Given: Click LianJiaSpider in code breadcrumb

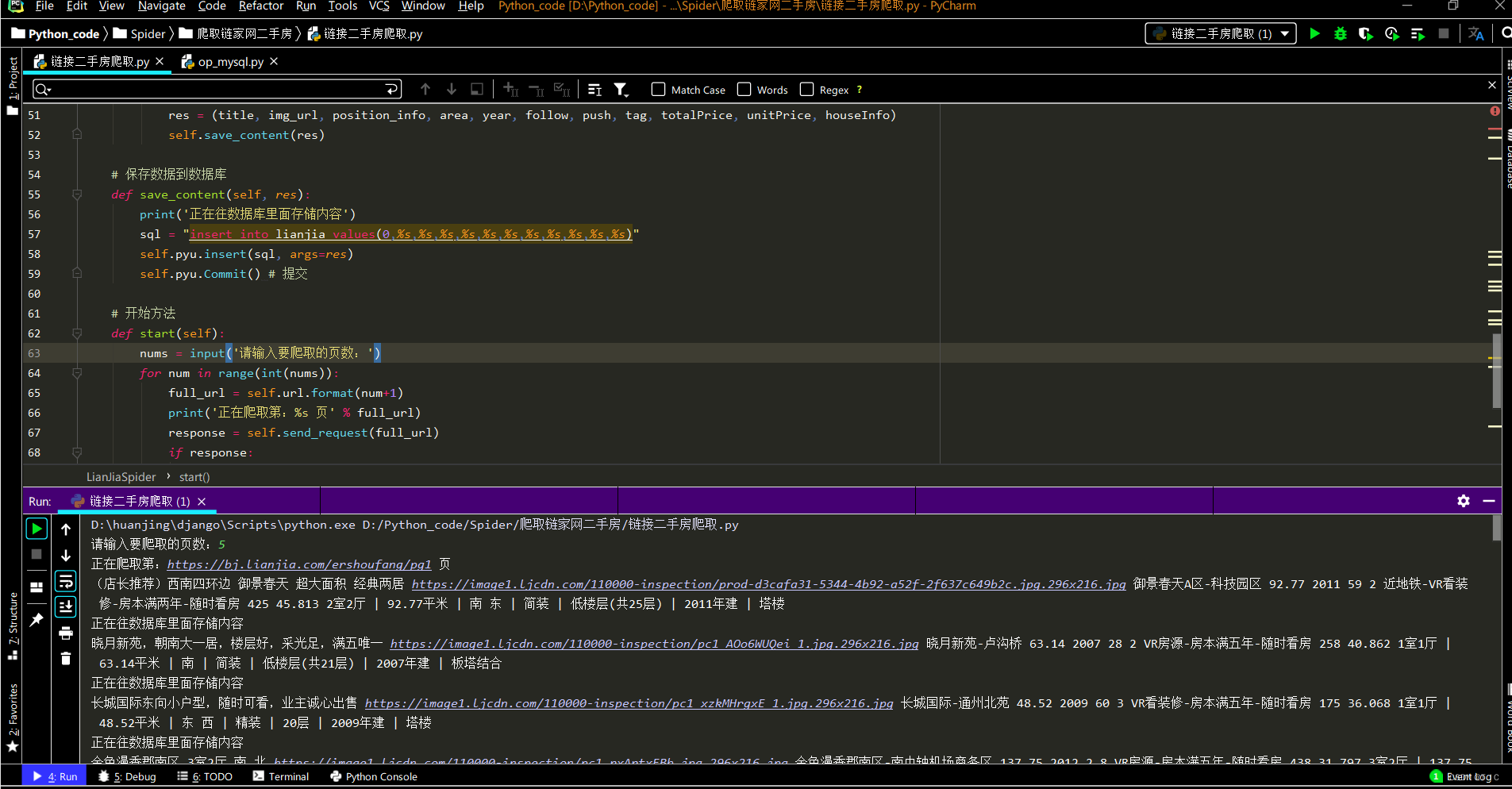Looking at the screenshot, I should (x=121, y=477).
